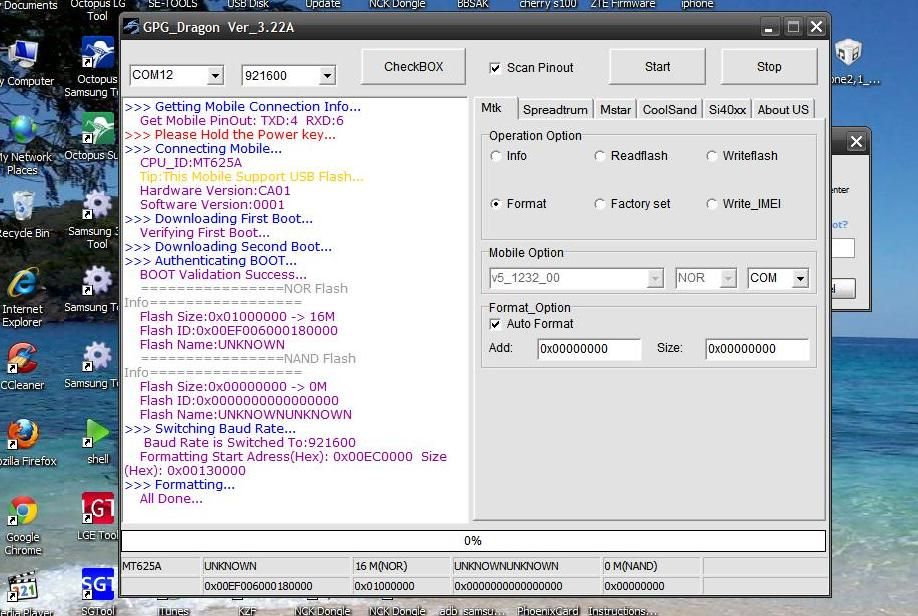
Task: Open the 921600 baud rate dropdown
Action: [327, 75]
